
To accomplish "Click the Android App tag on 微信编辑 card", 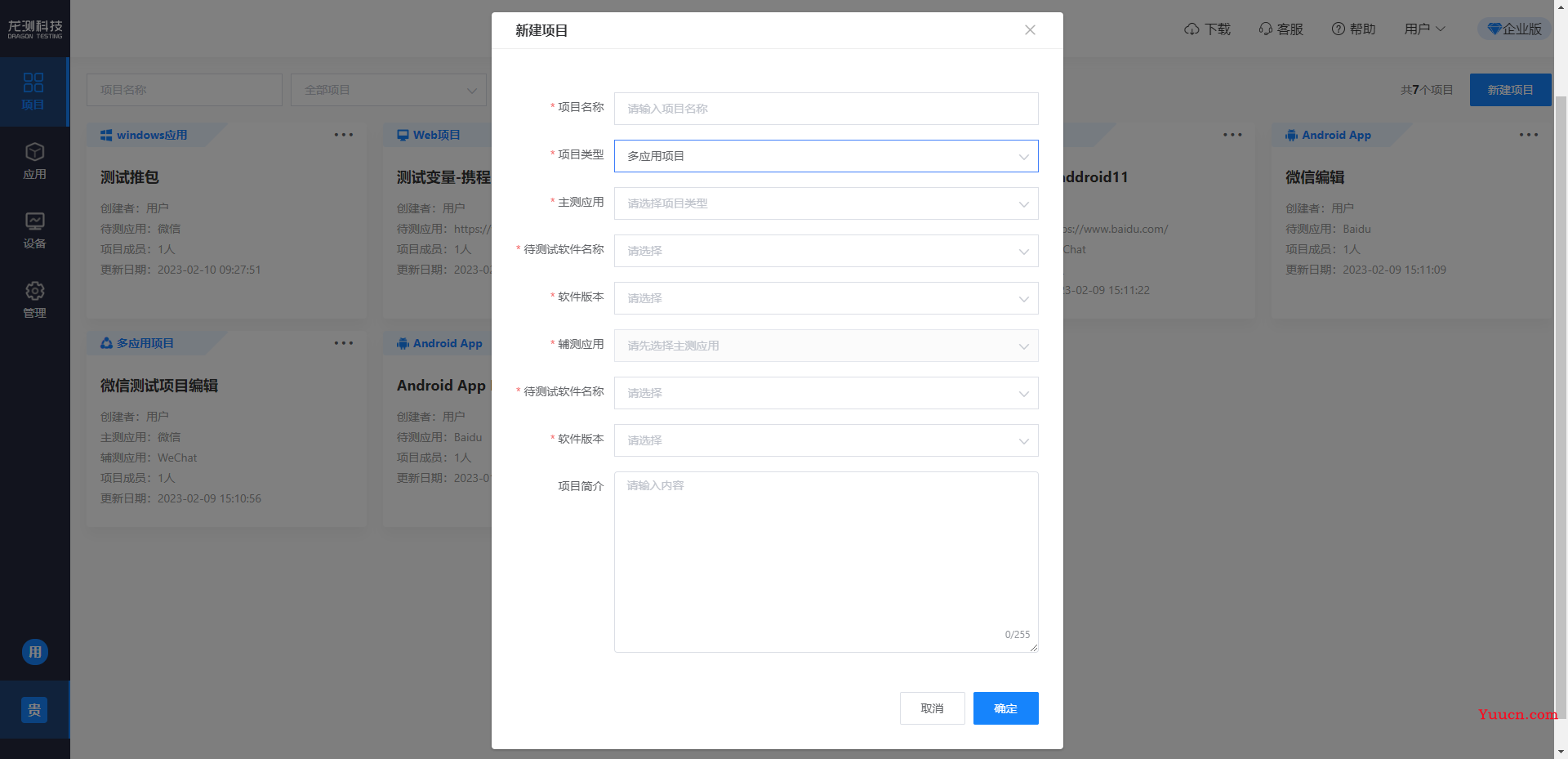I will [x=1328, y=135].
